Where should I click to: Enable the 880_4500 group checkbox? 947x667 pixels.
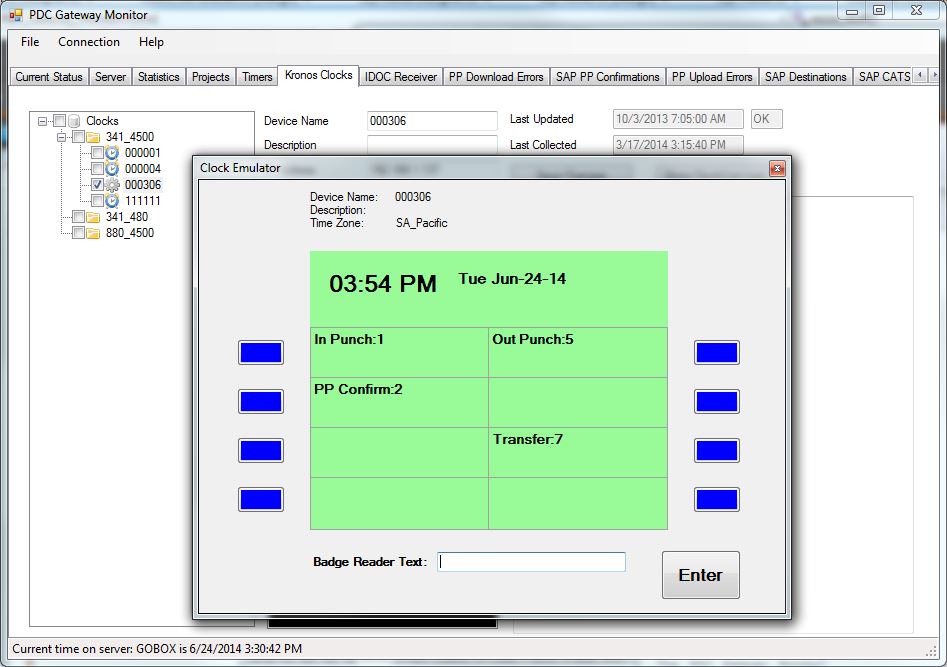tap(78, 233)
